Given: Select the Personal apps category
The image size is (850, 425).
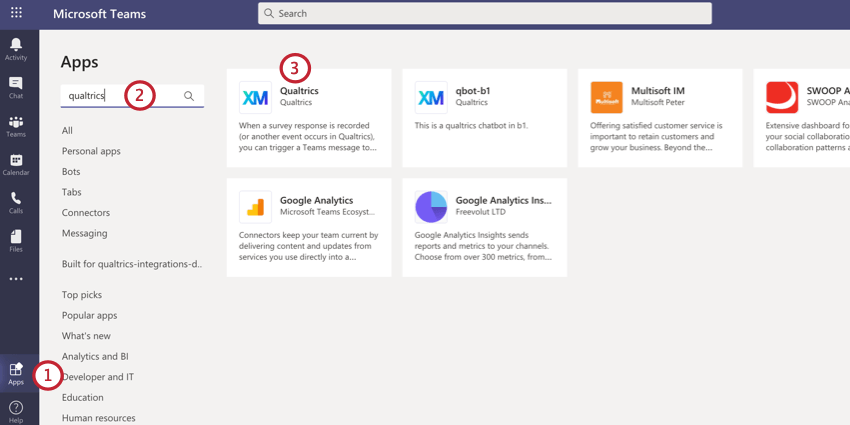Looking at the screenshot, I should (x=91, y=151).
